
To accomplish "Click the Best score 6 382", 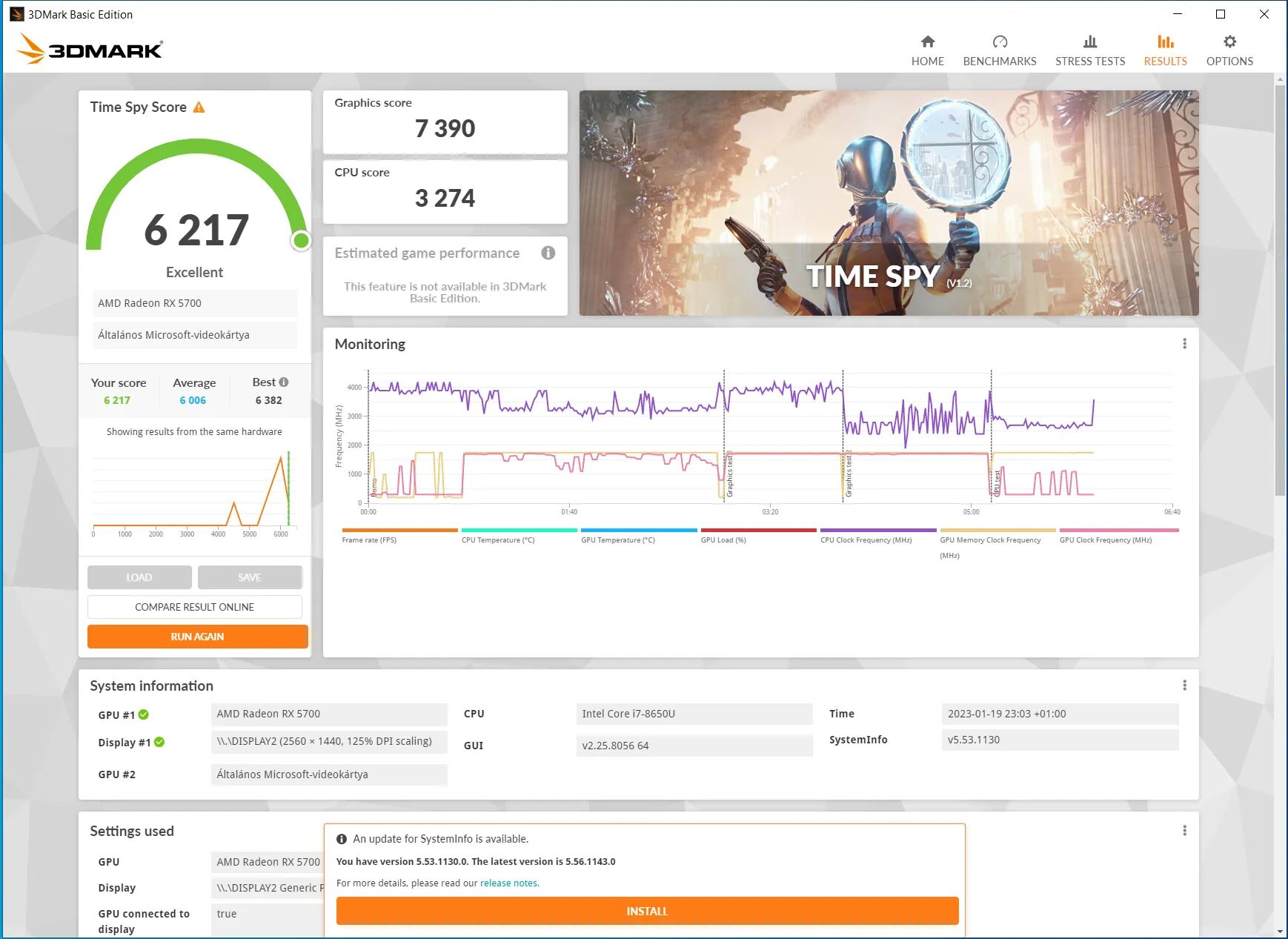I will click(x=268, y=400).
